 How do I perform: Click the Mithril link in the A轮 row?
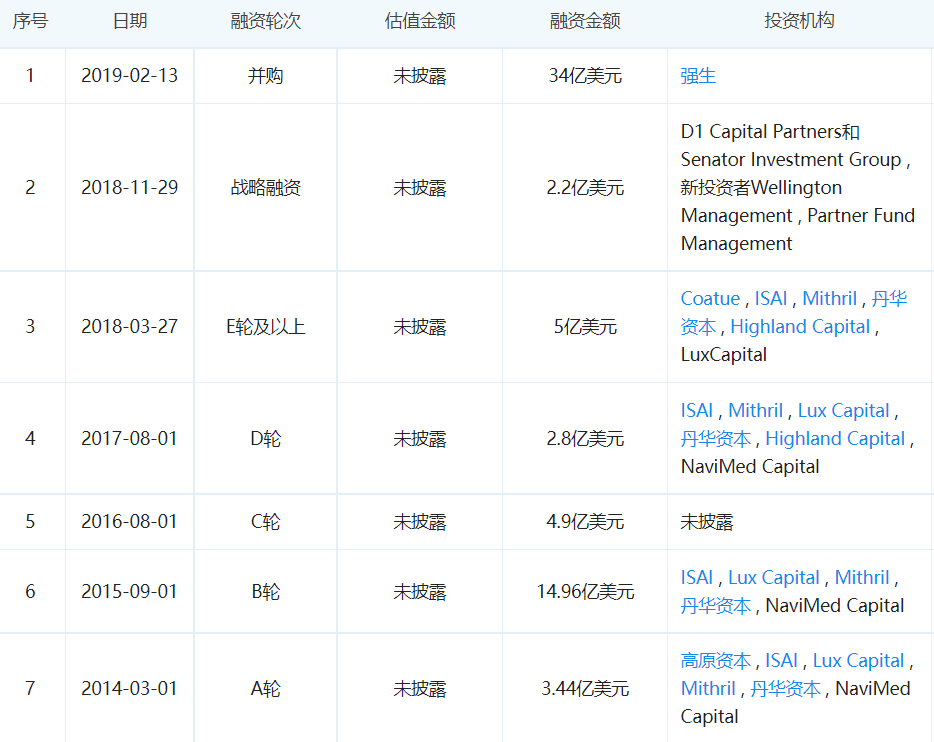tap(709, 688)
